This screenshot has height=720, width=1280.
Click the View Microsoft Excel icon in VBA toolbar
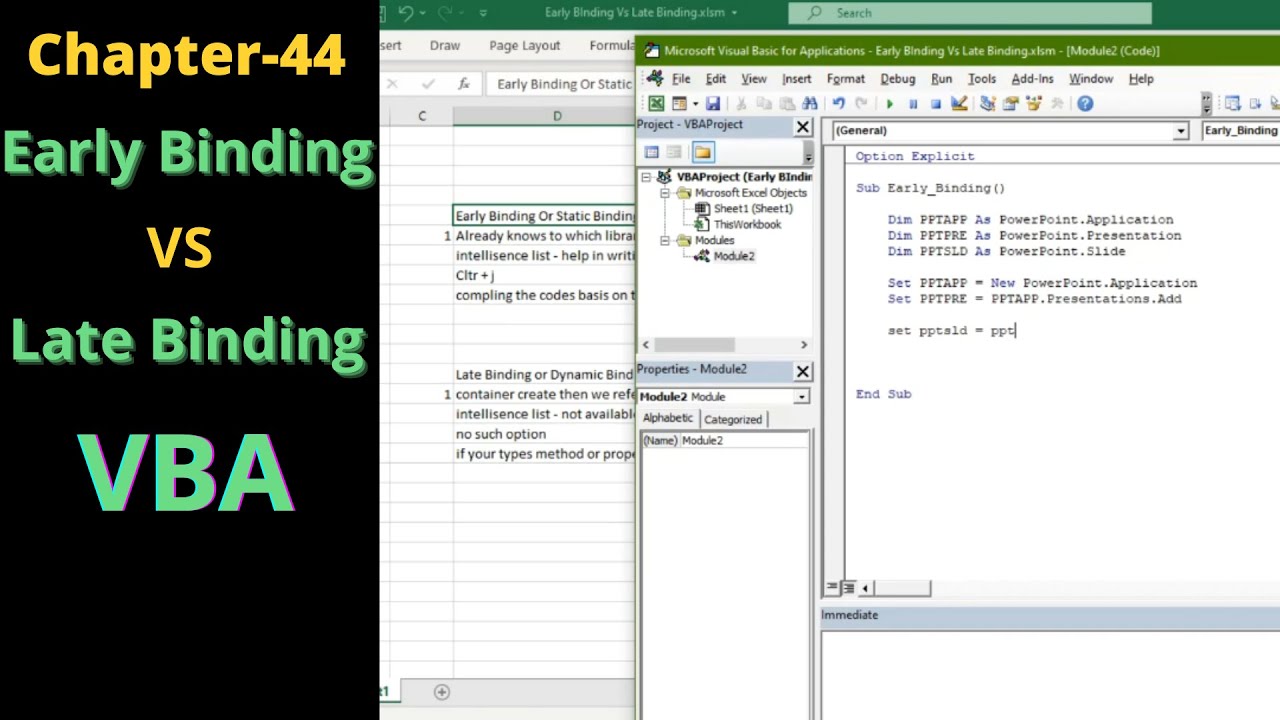click(x=656, y=104)
